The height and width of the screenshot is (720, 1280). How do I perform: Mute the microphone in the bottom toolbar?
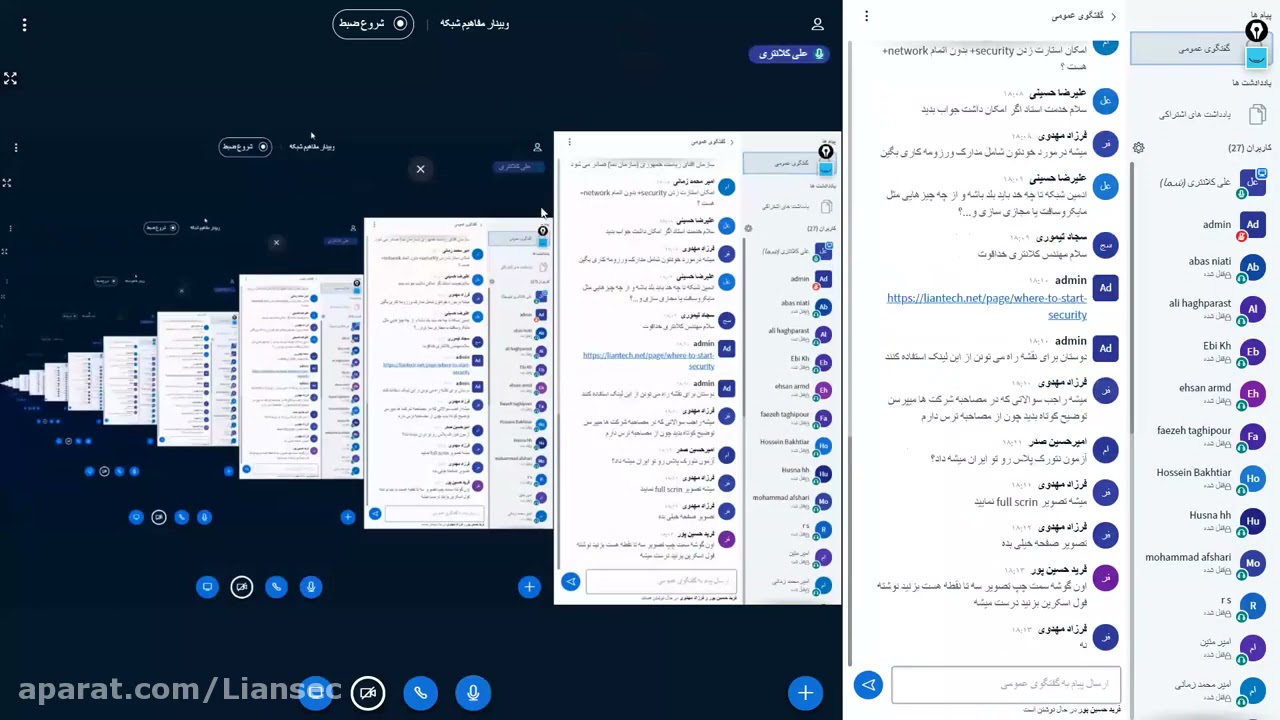pos(473,692)
